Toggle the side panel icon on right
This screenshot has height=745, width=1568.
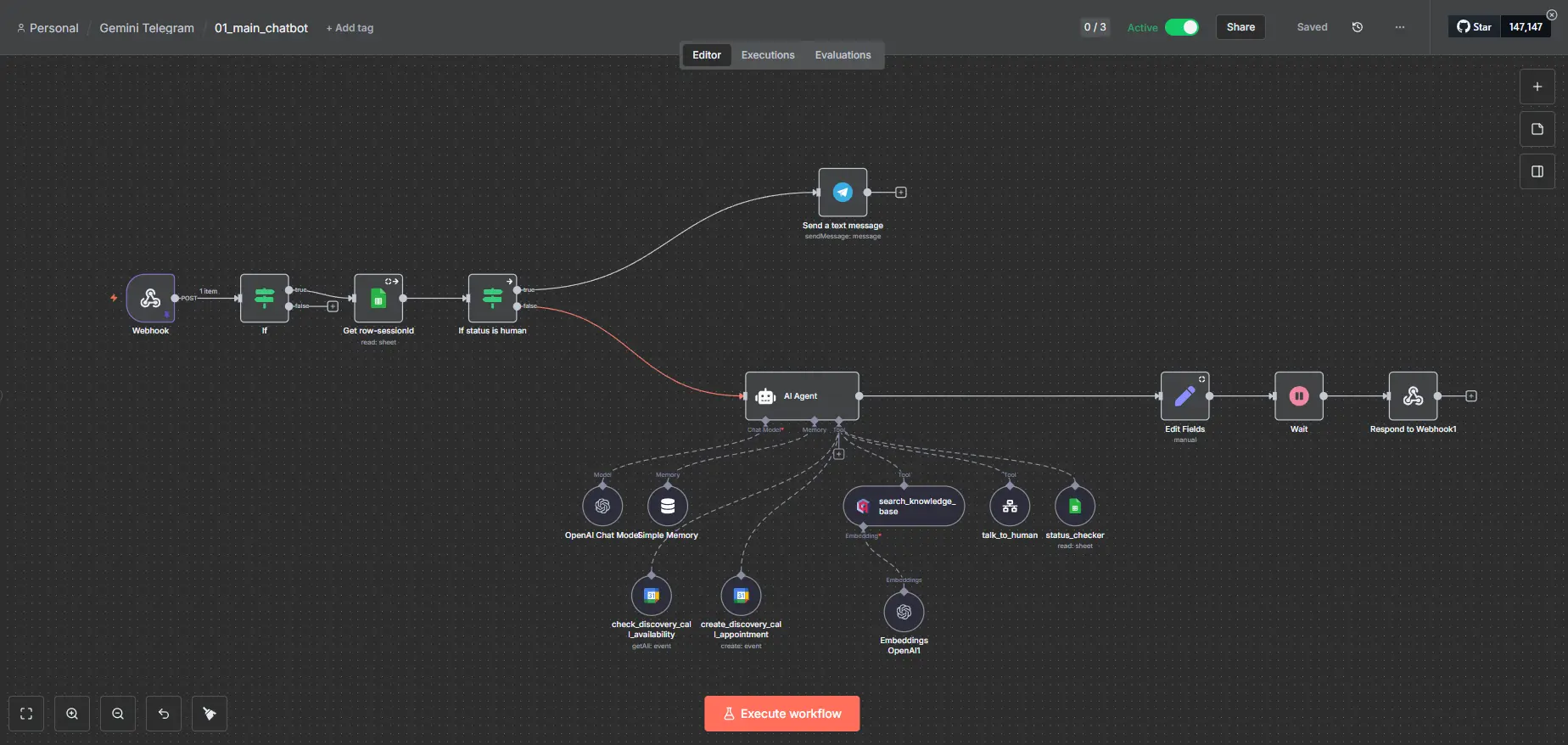(x=1537, y=171)
